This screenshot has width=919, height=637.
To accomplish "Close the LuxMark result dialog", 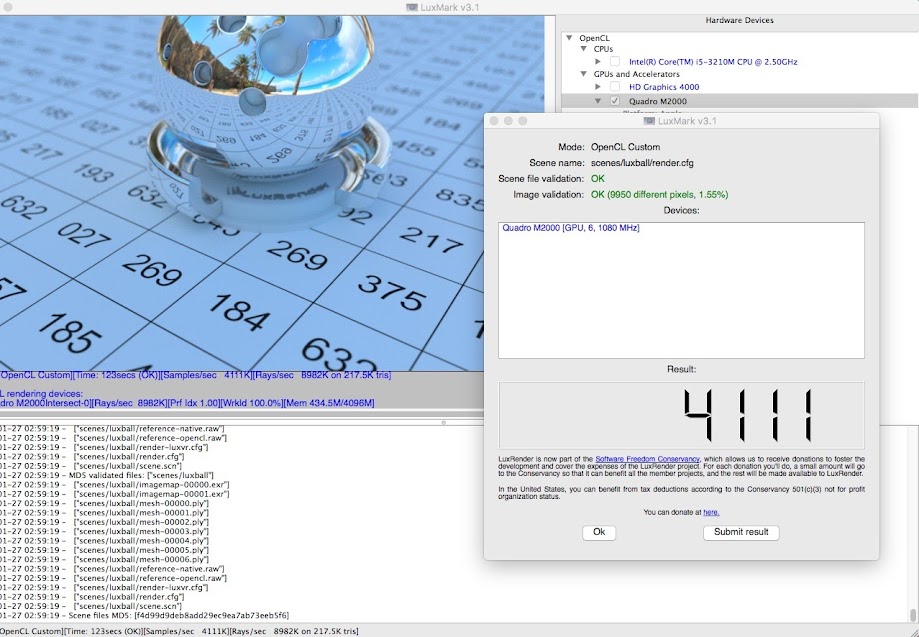I will [x=493, y=121].
